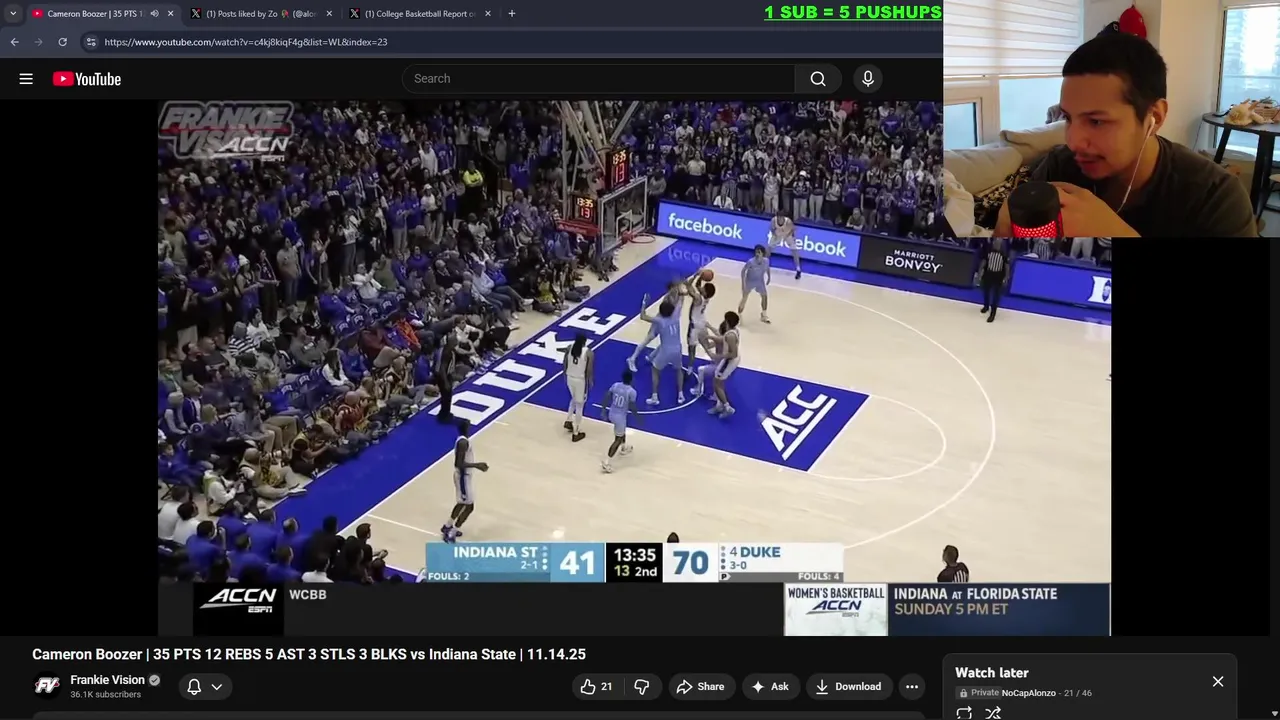Close the Cameron Boozer YouTube tab

pyautogui.click(x=170, y=14)
